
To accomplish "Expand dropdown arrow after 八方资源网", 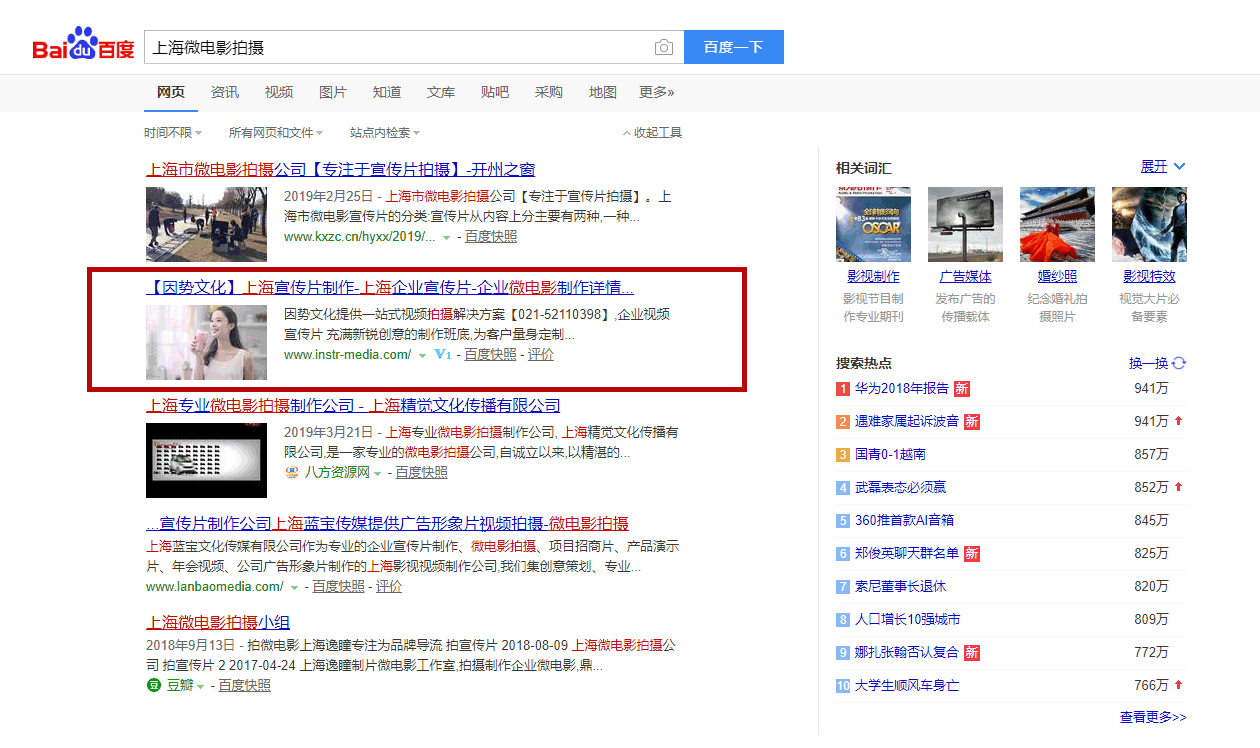I will pos(377,473).
